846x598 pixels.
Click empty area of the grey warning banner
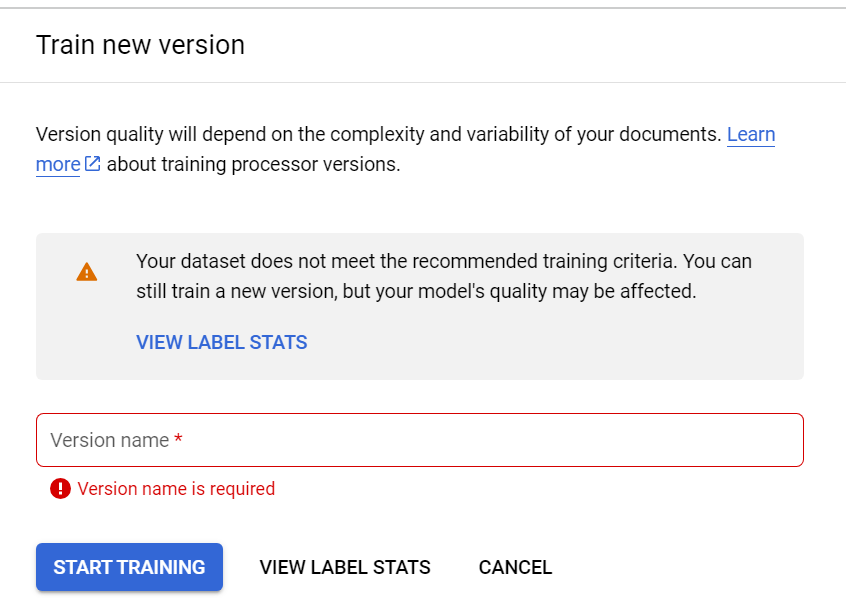click(x=600, y=345)
